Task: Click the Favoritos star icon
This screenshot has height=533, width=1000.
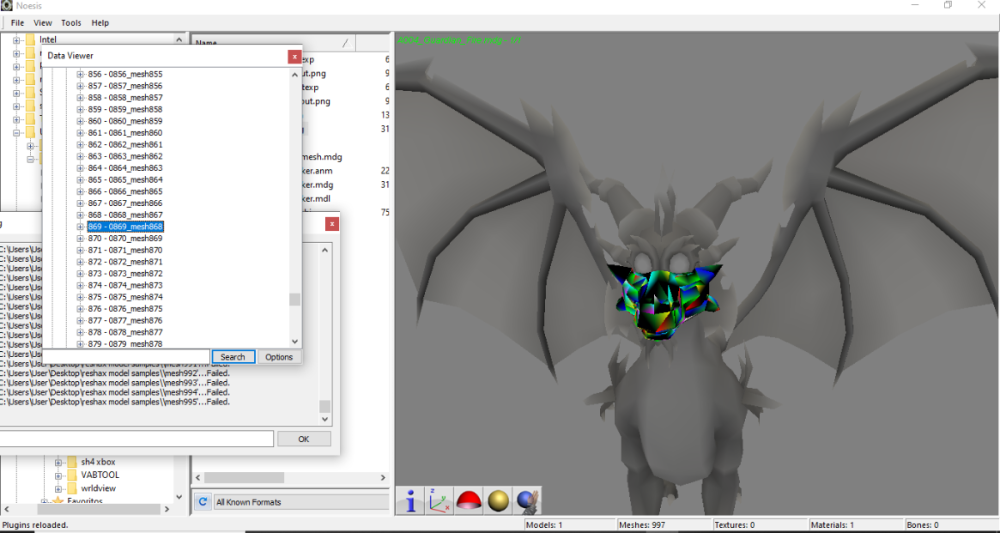Action: click(57, 501)
